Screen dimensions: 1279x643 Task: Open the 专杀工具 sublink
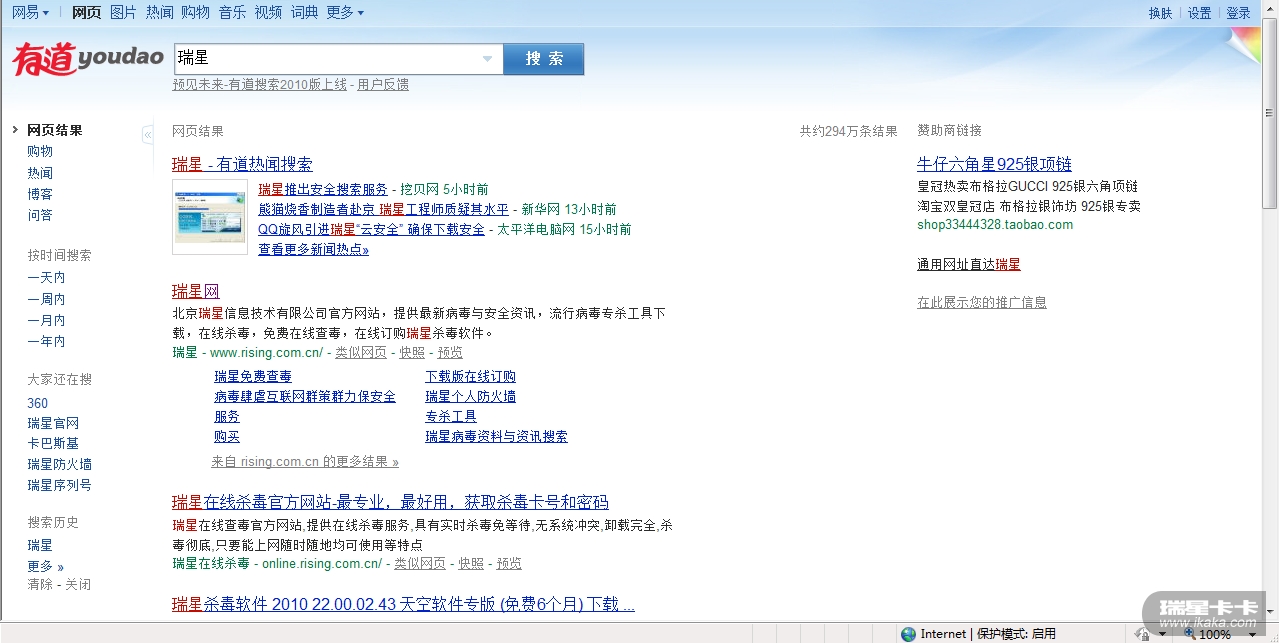pyautogui.click(x=451, y=416)
